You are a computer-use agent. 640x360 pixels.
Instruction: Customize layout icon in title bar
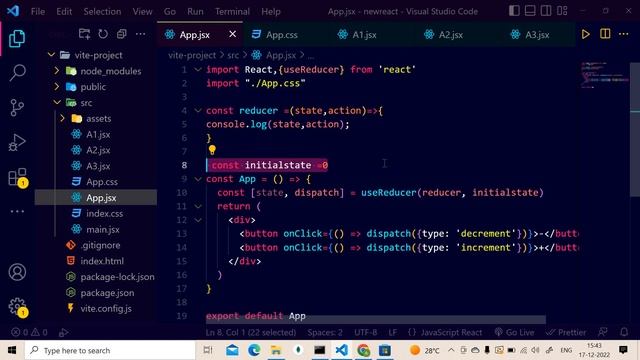tap(562, 11)
